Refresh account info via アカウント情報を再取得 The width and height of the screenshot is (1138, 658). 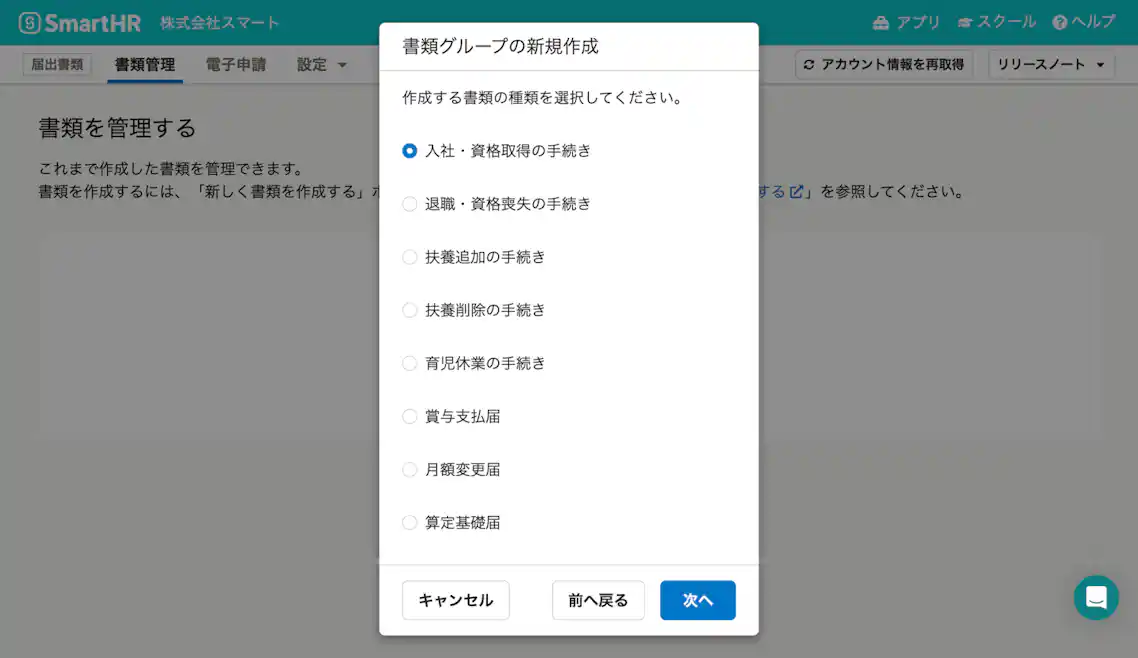coord(883,64)
